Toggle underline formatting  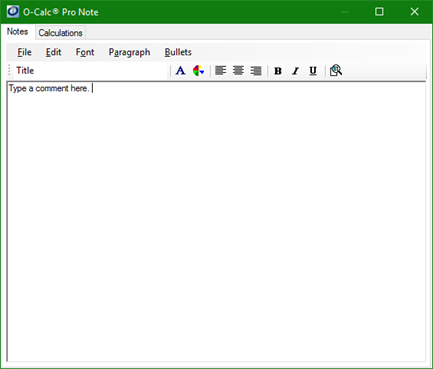[313, 71]
